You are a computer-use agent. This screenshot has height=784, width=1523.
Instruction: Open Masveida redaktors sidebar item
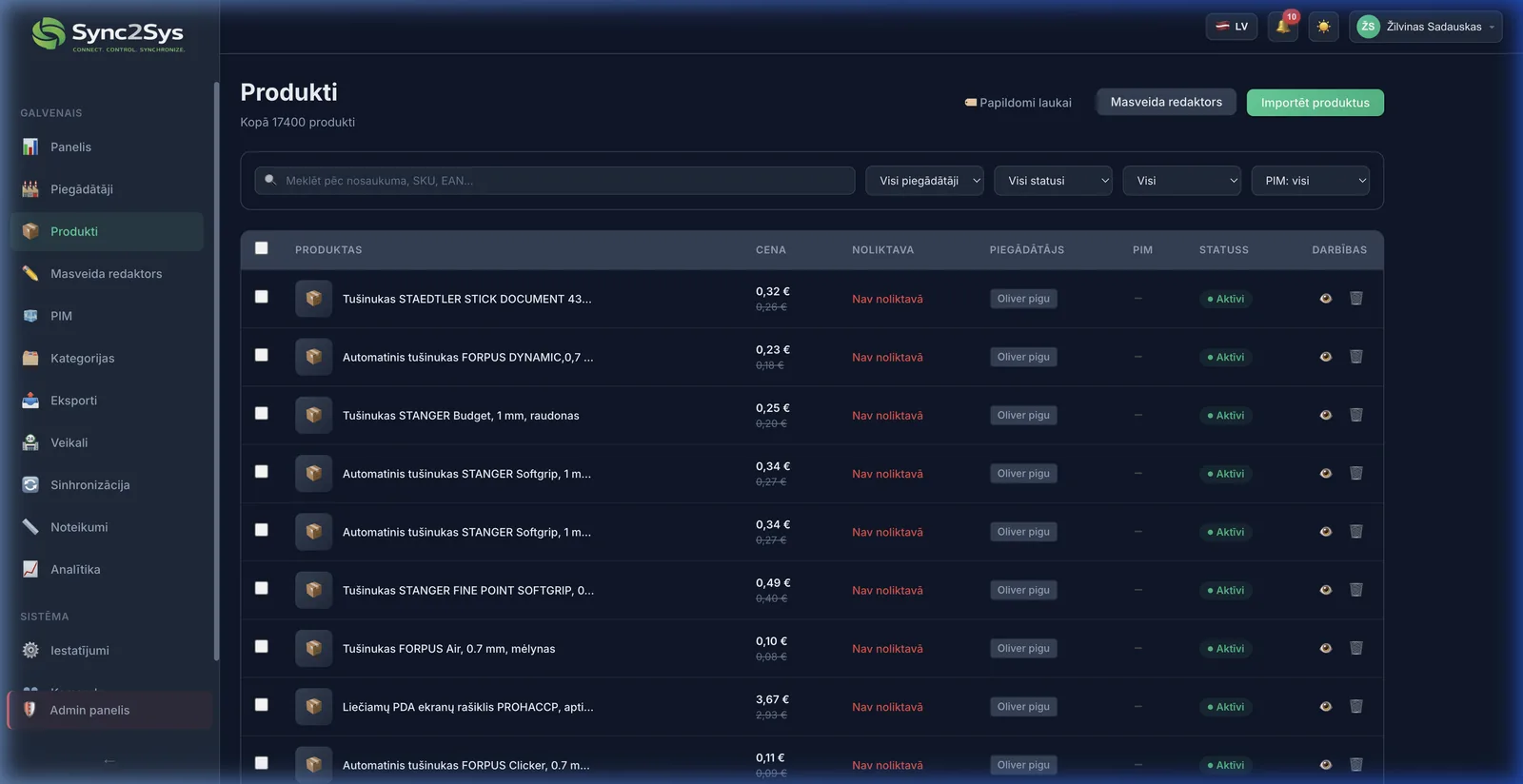tap(107, 274)
